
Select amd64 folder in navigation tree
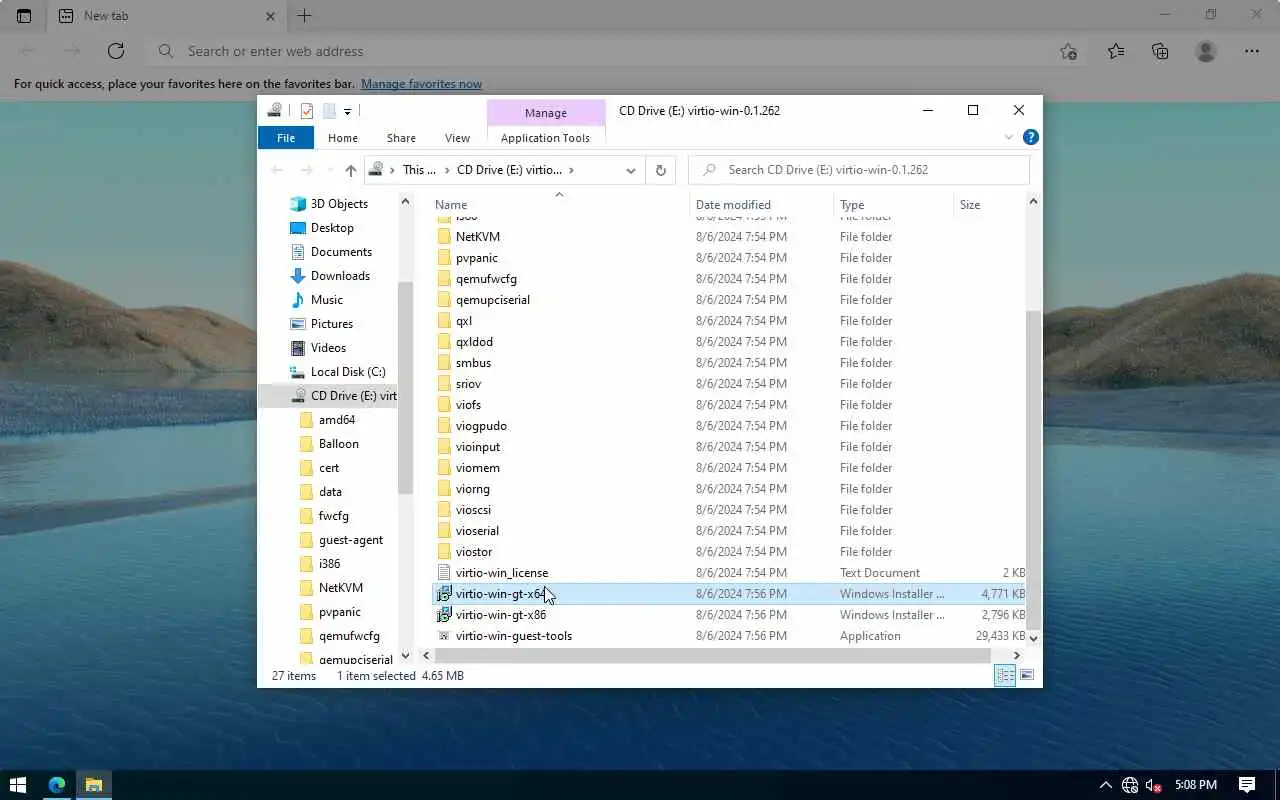point(337,420)
